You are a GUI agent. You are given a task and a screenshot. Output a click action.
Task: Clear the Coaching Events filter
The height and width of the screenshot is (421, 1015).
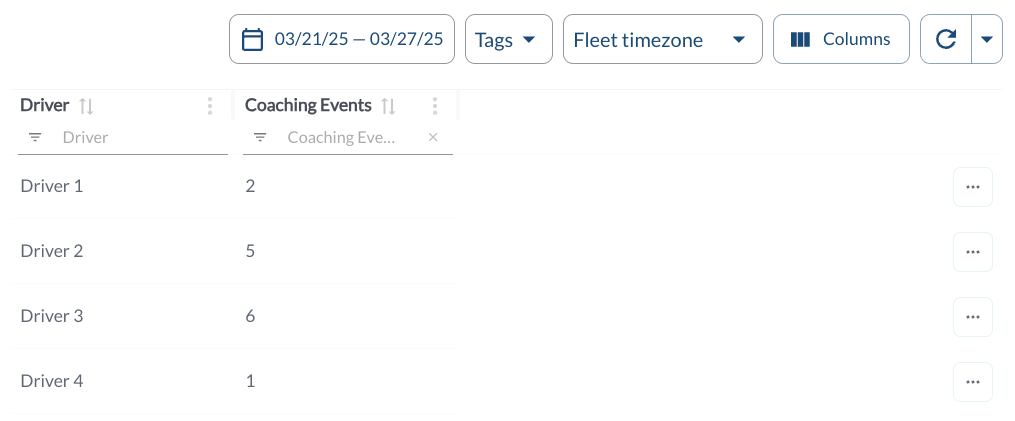433,138
